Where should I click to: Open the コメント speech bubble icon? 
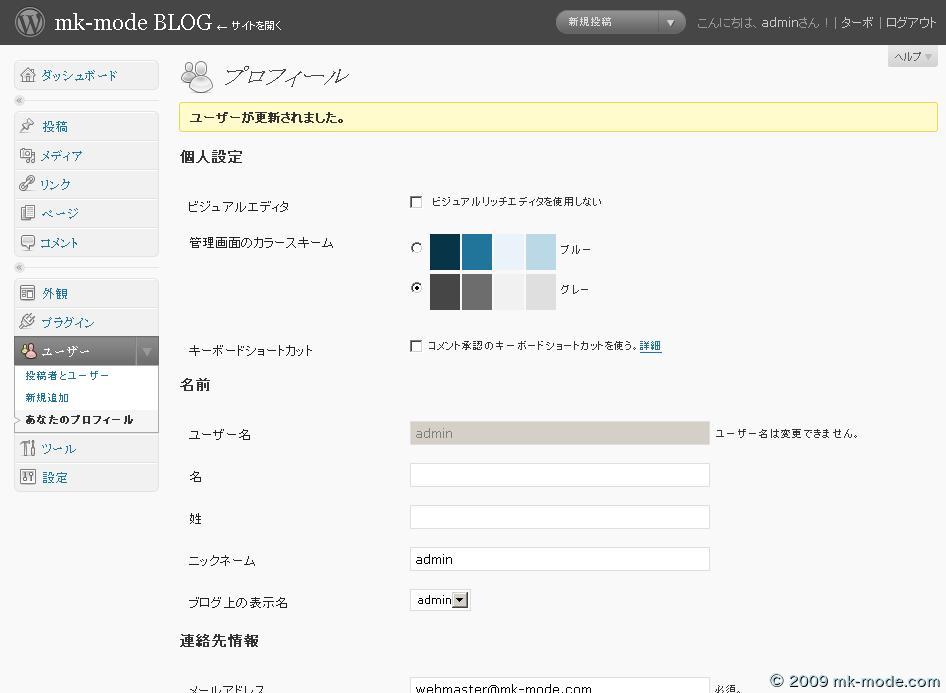pyautogui.click(x=28, y=243)
